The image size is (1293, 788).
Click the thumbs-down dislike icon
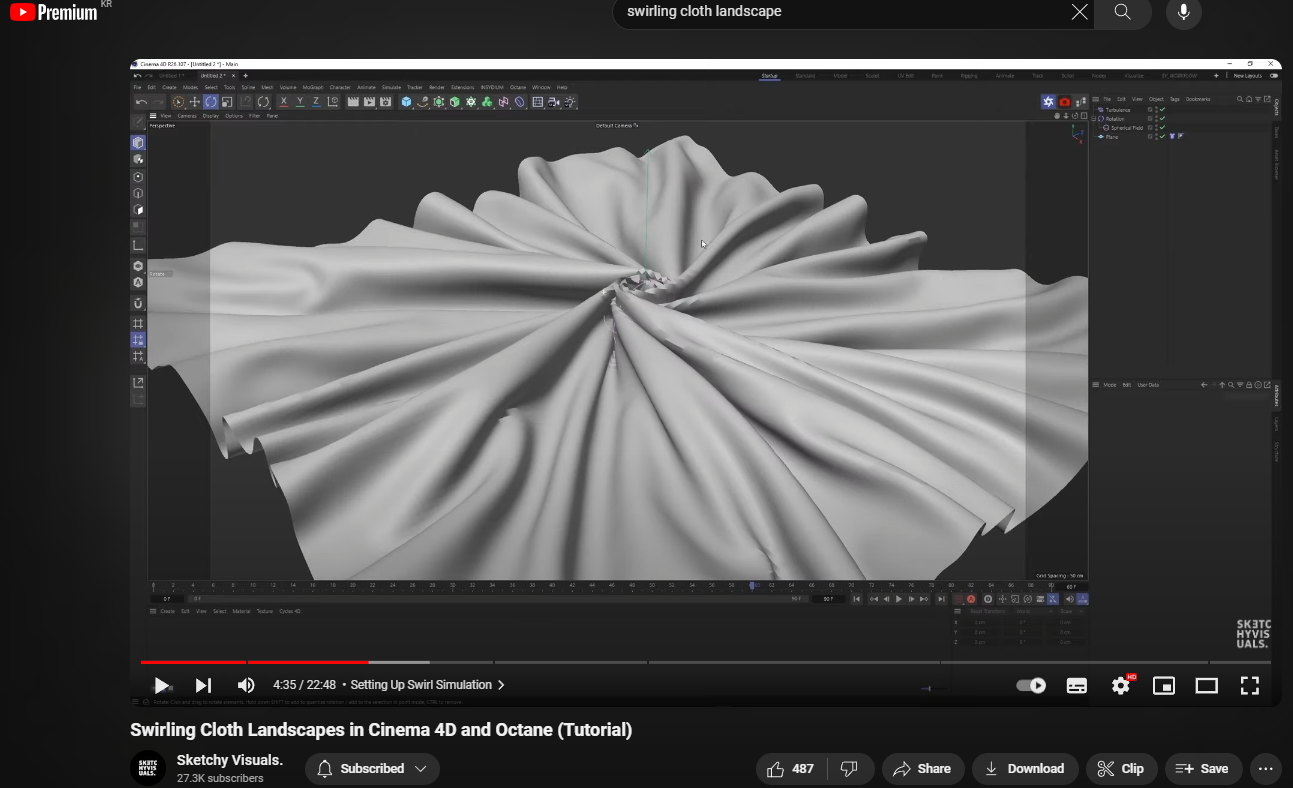tap(849, 769)
